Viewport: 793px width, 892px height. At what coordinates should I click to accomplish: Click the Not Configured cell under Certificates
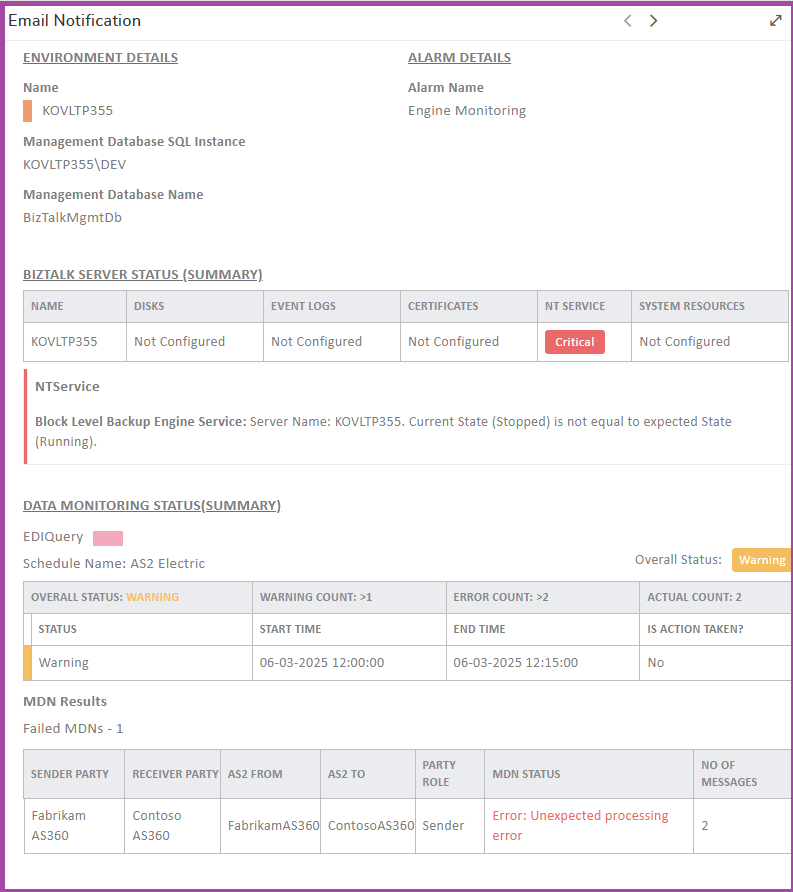(469, 342)
